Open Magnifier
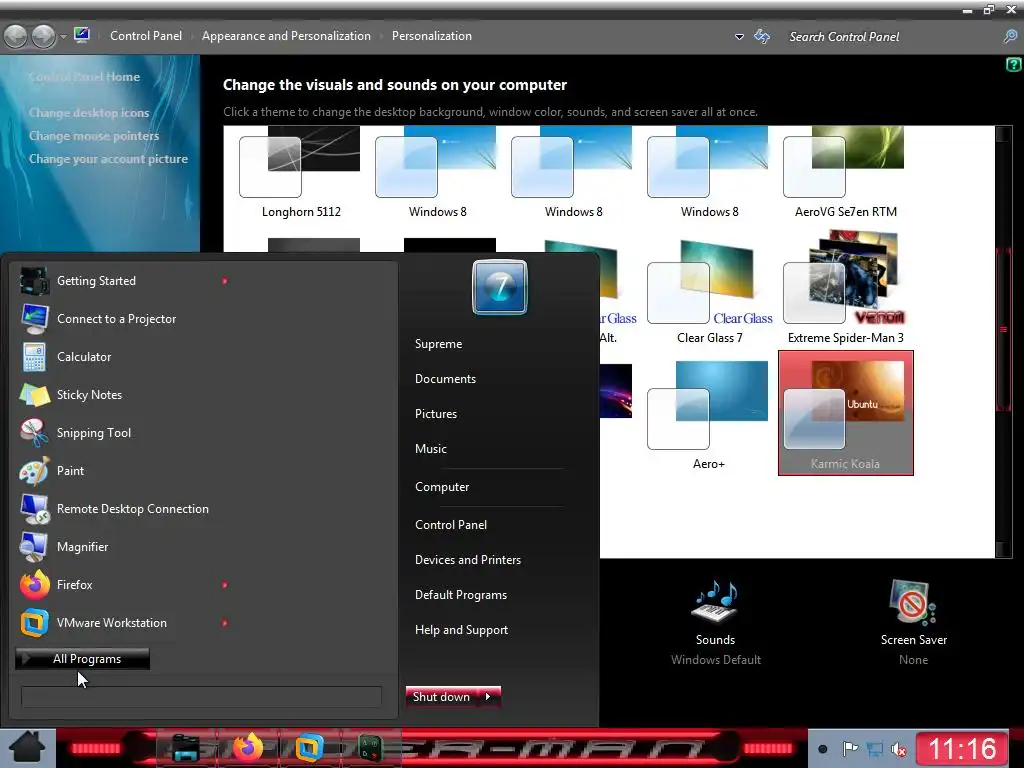1024x768 pixels. pyautogui.click(x=121, y=547)
